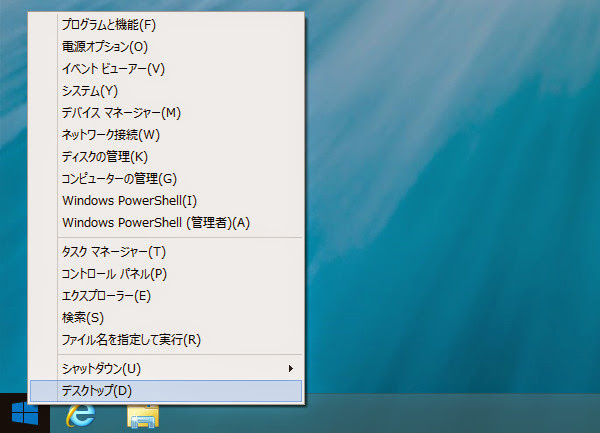Viewport: 600px width, 433px height.
Task: Click the Windows Start button
Action: [x=25, y=413]
